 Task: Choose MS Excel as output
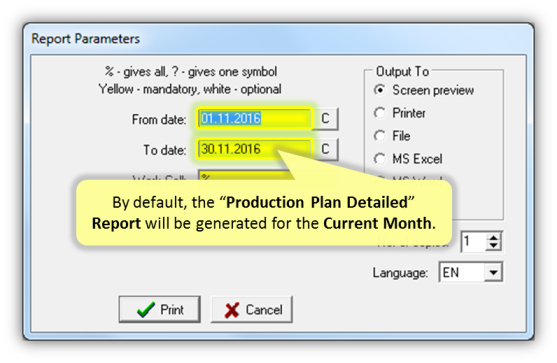point(380,159)
